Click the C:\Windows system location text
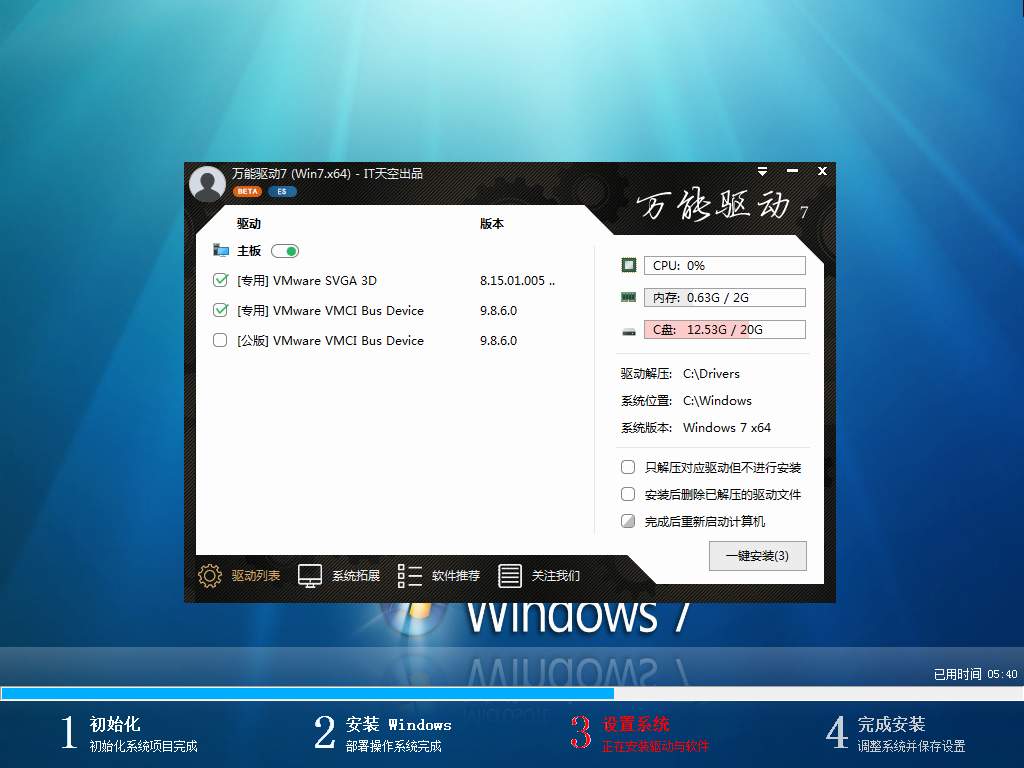Viewport: 1024px width, 768px height. pos(717,400)
